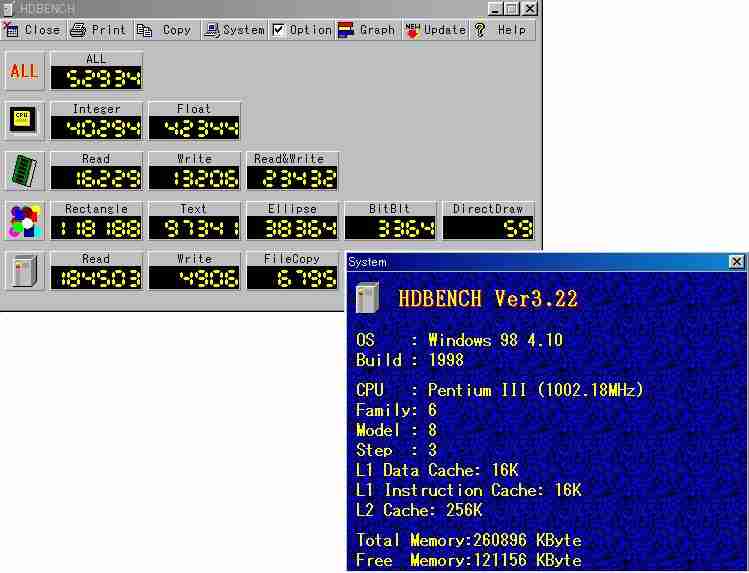This screenshot has width=749, height=573.
Task: Click the Close toolbar button in HDBENCH
Action: click(32, 30)
